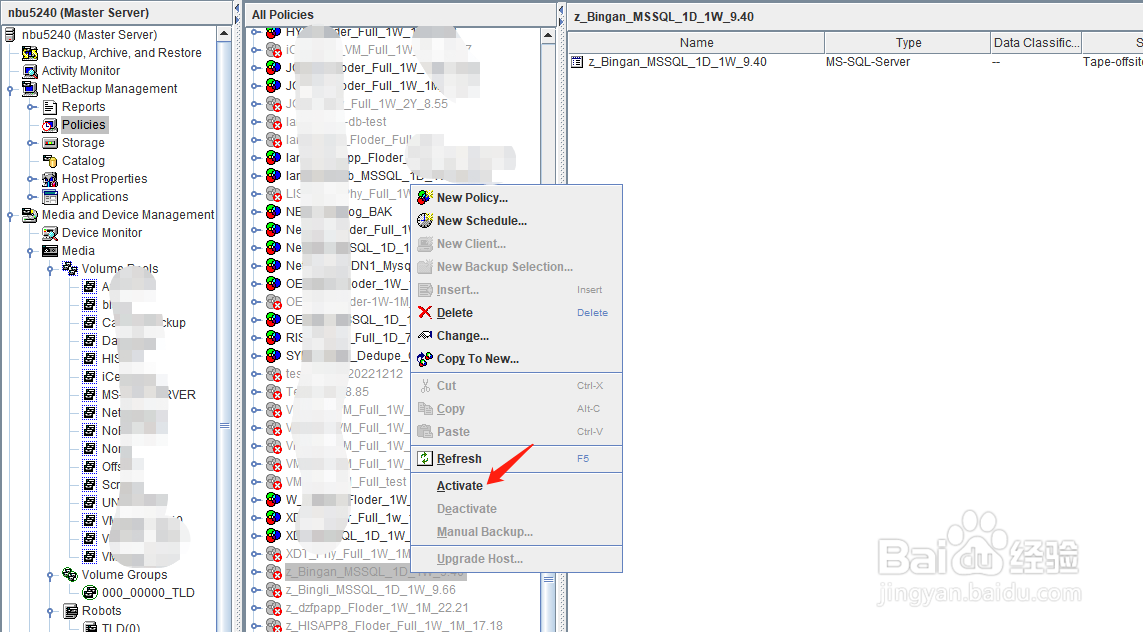Select Change... in the context menu
1143x632 pixels.
click(x=463, y=336)
